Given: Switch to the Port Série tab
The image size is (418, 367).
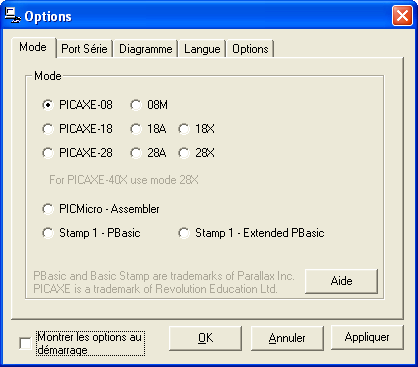Looking at the screenshot, I should click(x=84, y=49).
